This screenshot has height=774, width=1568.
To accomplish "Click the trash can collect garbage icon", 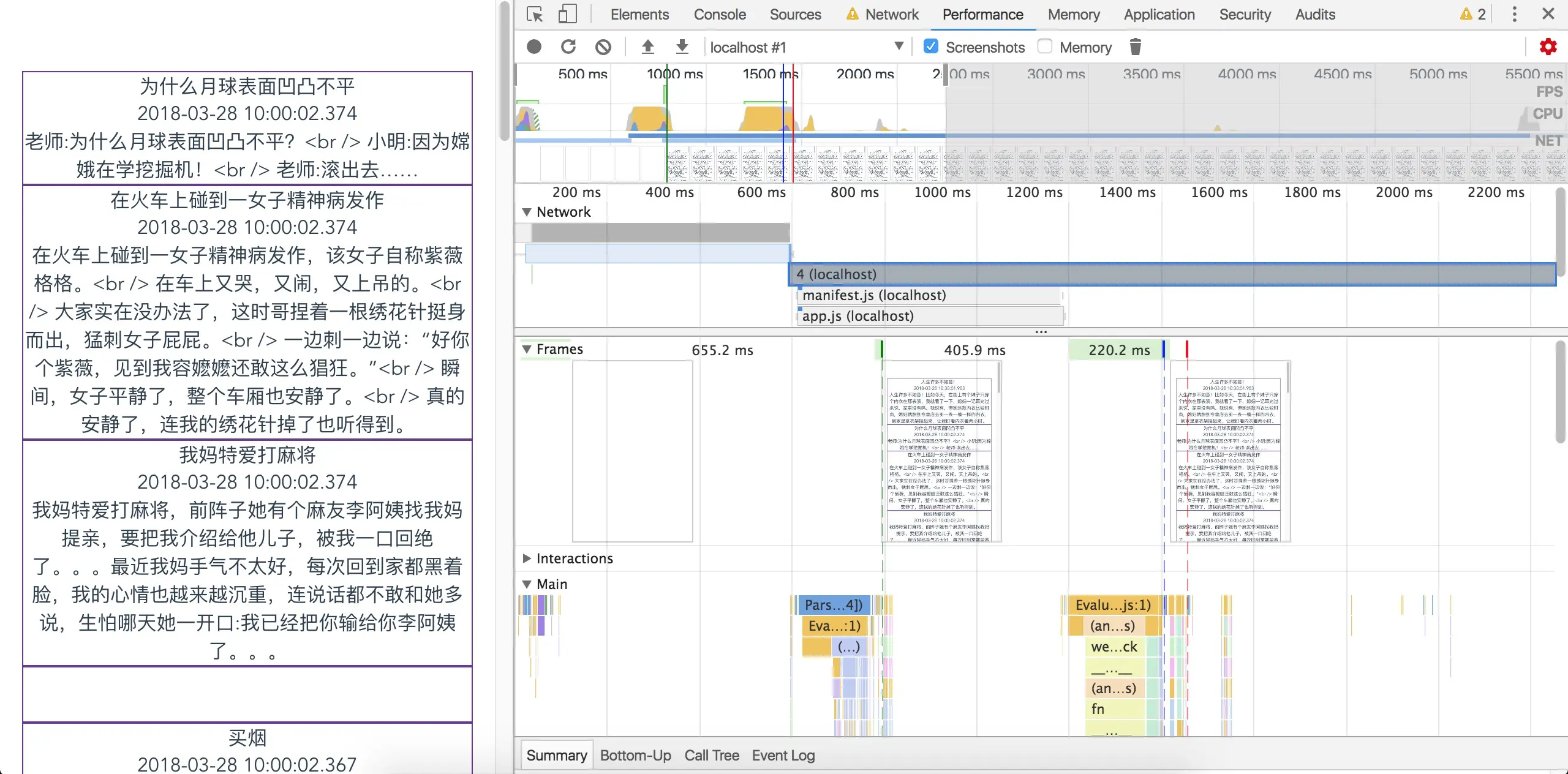I will (1135, 47).
